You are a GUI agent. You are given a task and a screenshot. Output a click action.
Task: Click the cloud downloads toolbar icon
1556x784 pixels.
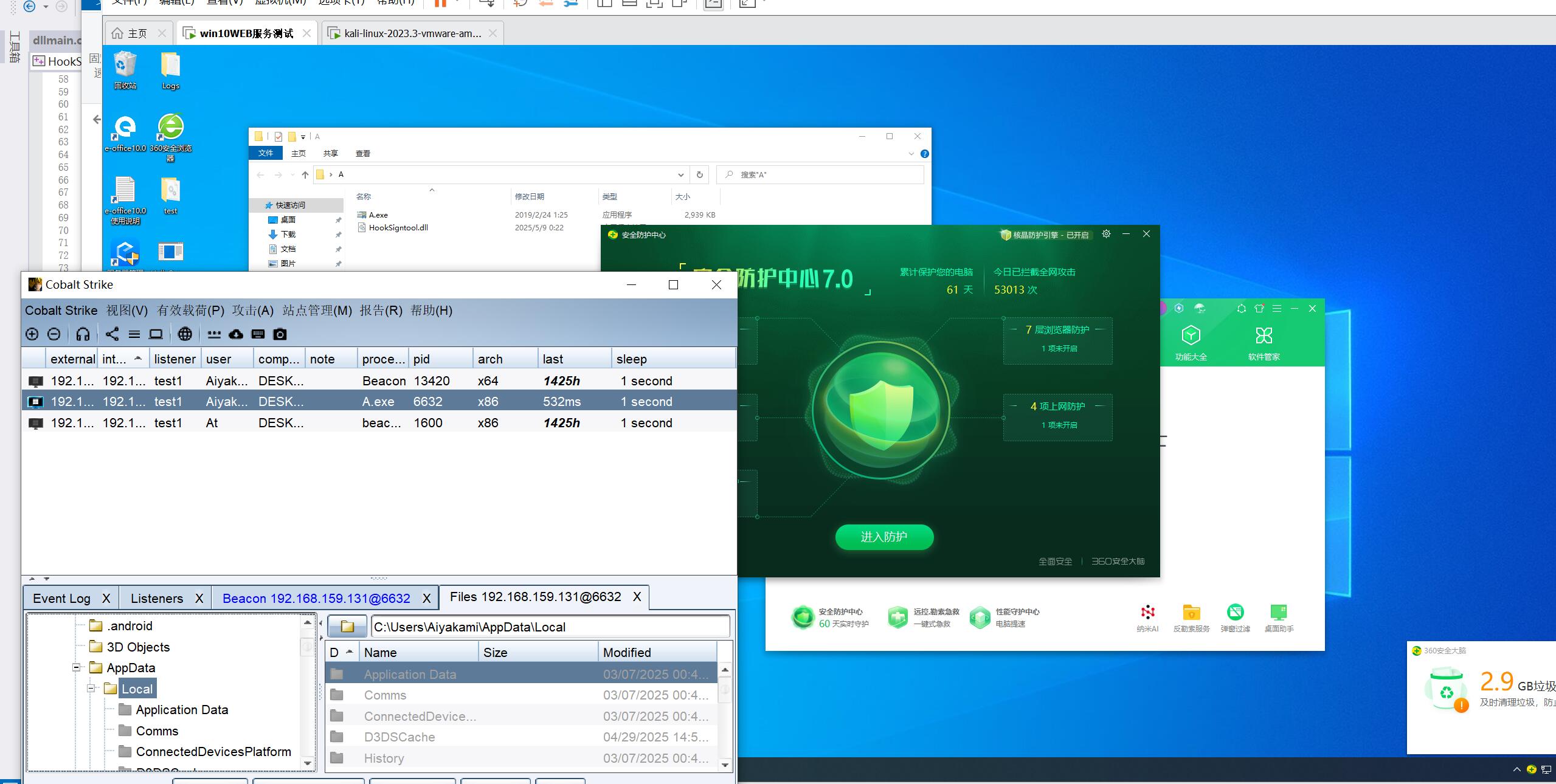coord(236,334)
